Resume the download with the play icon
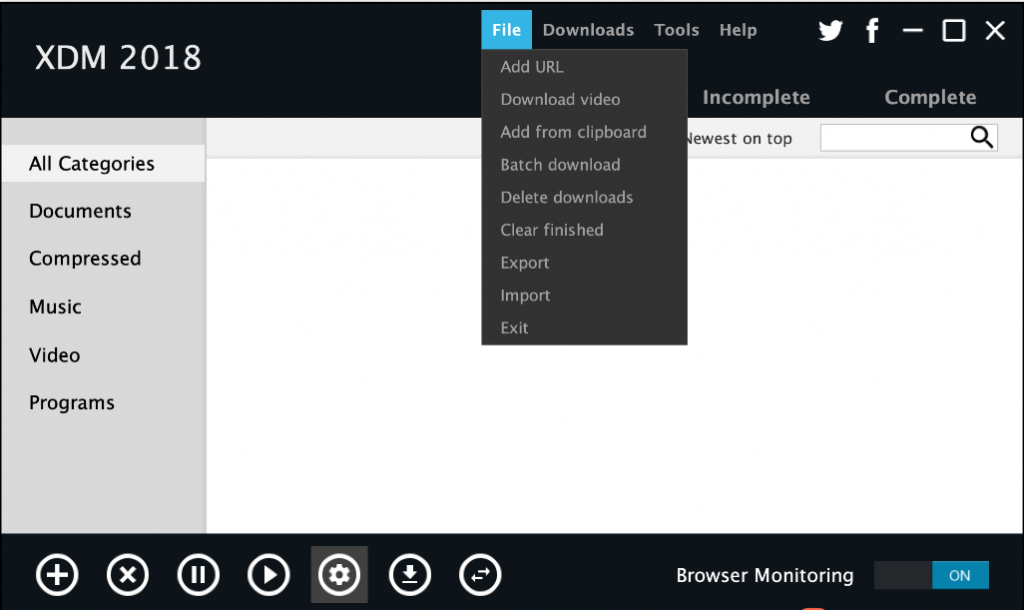 (x=269, y=575)
